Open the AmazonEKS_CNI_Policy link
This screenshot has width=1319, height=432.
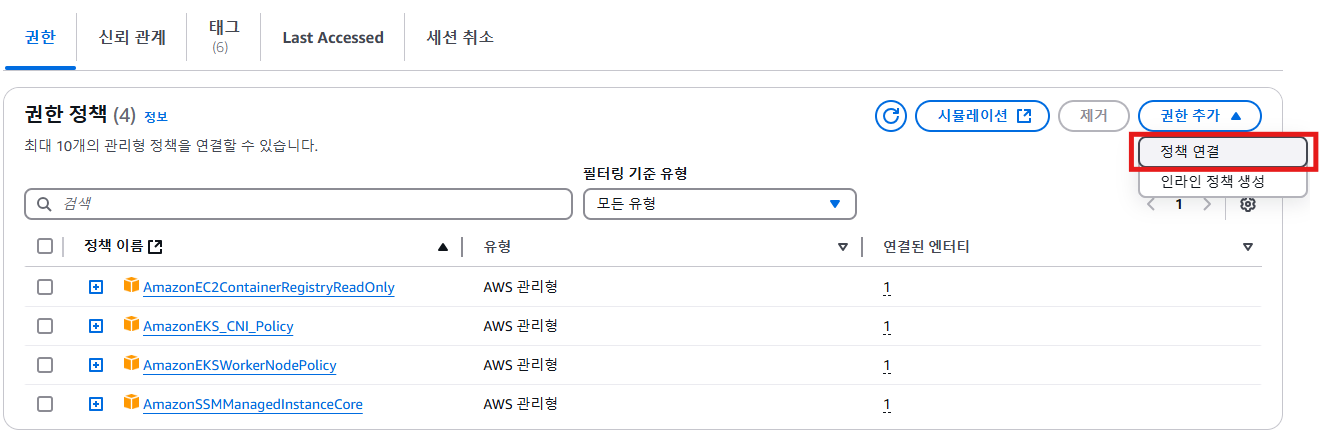tap(218, 326)
